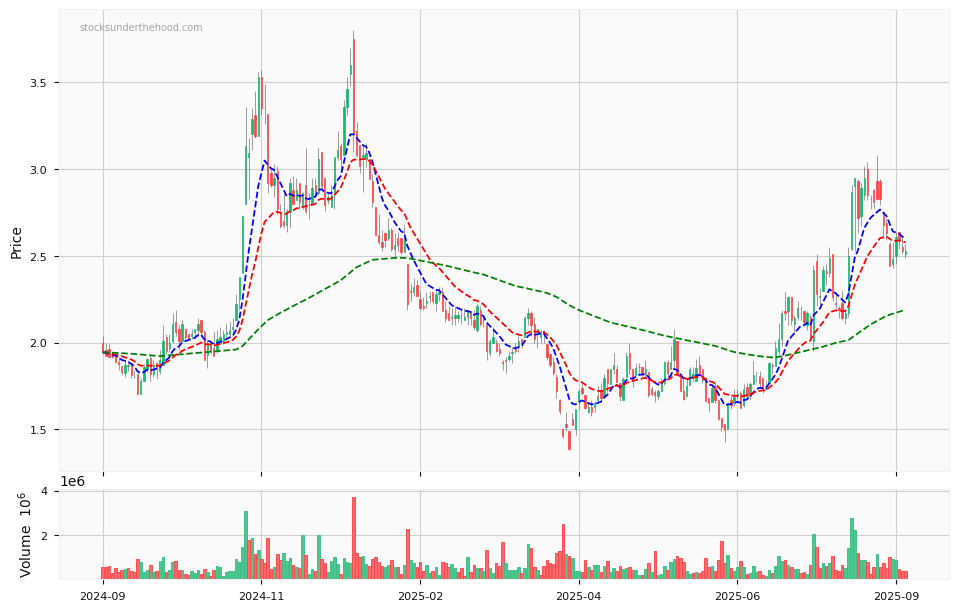This screenshot has height=611, width=959.
Task: Click the 2024-11 date axis label
Action: click(x=261, y=596)
